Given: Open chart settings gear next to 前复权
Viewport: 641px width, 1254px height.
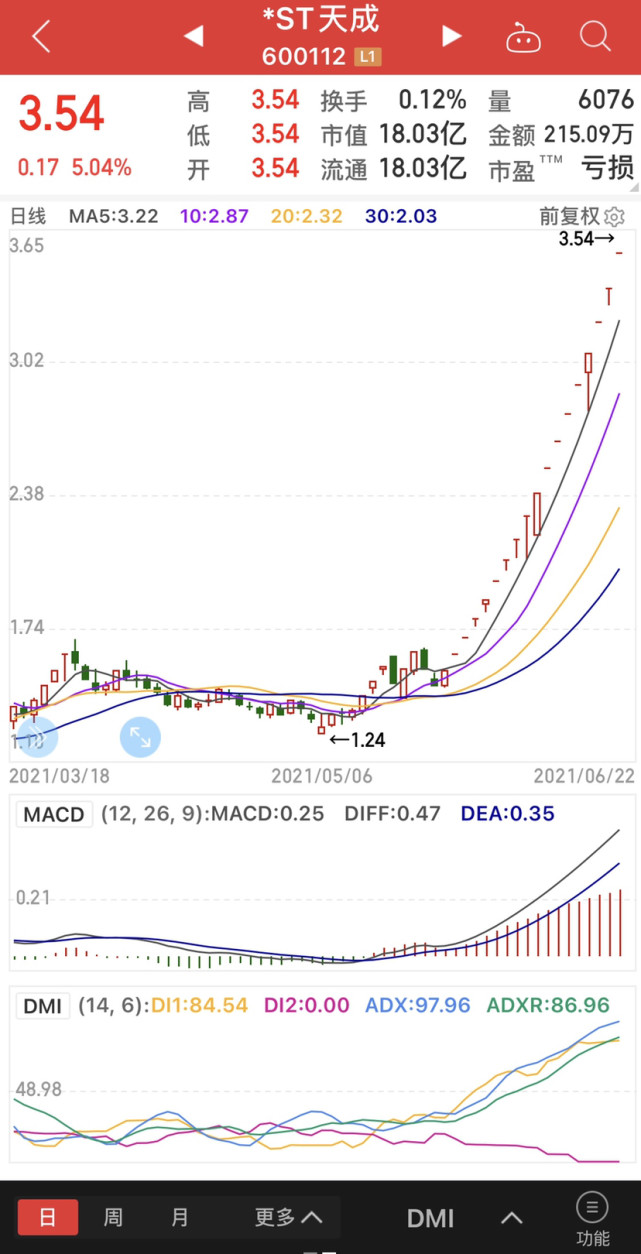Looking at the screenshot, I should 615,215.
